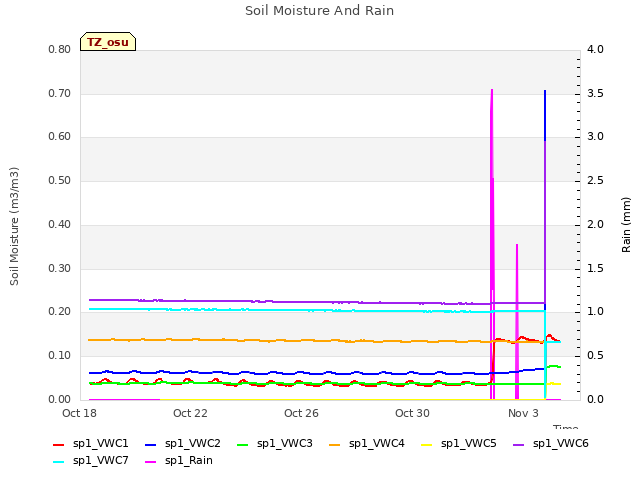Image resolution: width=640 pixels, height=480 pixels.
Task: Click the blue sp1_VWC2 legend swatch
Action: tap(151, 445)
